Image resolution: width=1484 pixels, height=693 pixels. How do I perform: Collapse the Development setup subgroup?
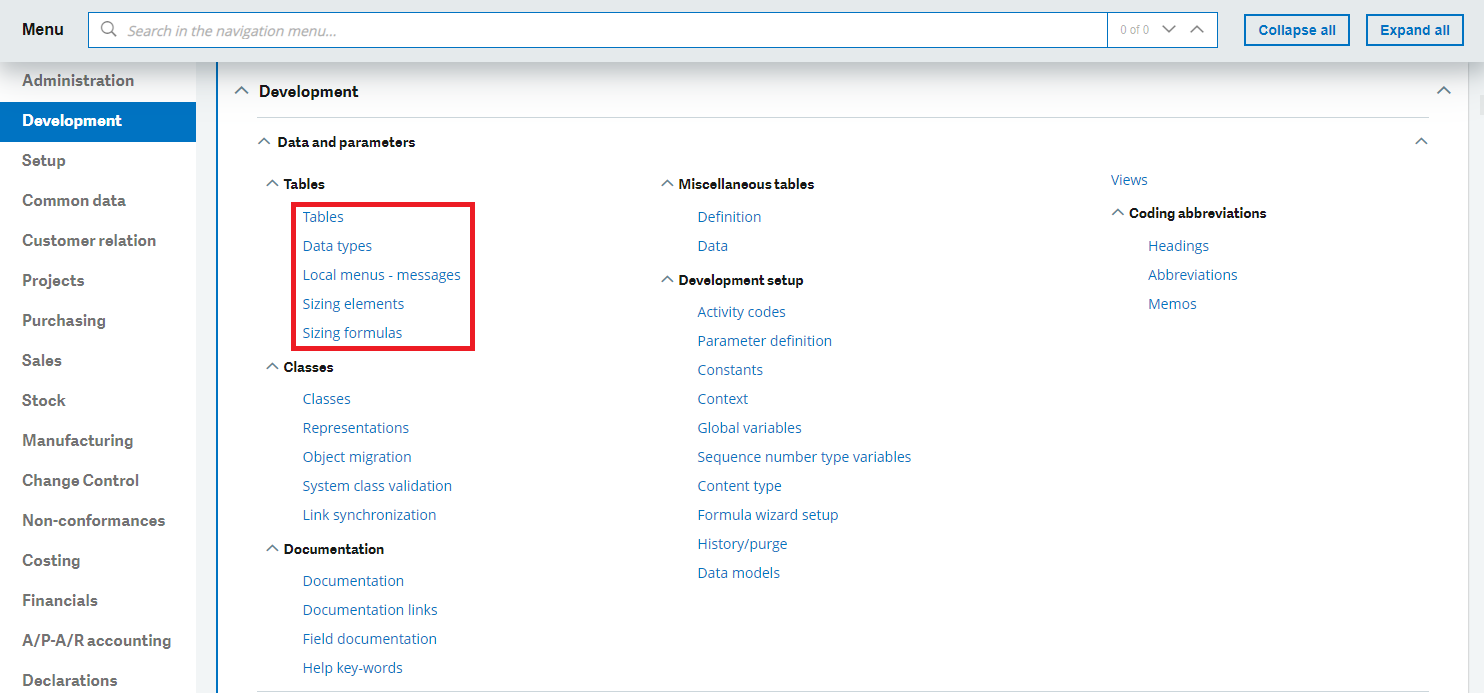click(667, 280)
